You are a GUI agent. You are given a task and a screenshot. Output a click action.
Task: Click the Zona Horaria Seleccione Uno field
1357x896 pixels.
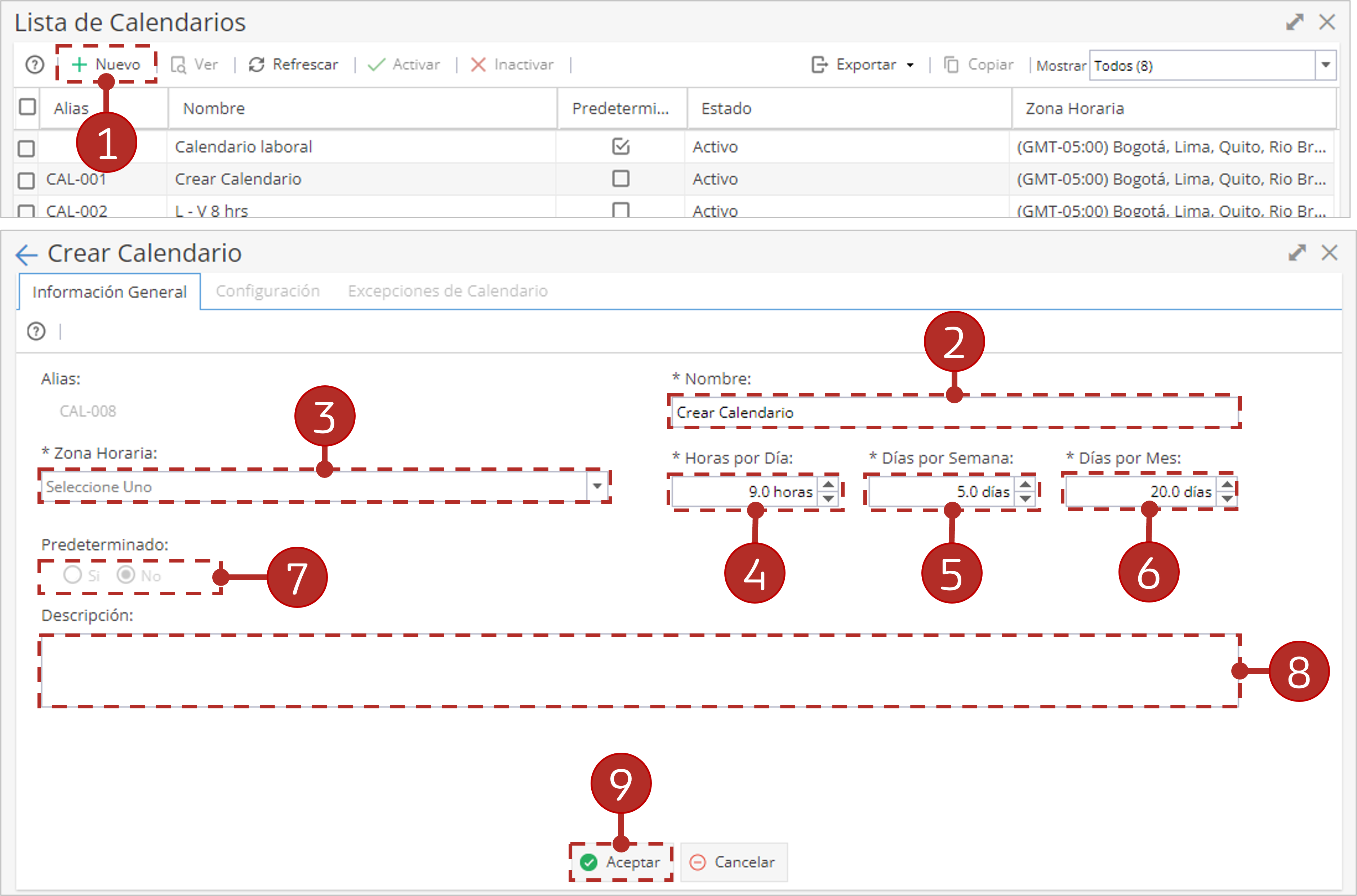[x=314, y=486]
